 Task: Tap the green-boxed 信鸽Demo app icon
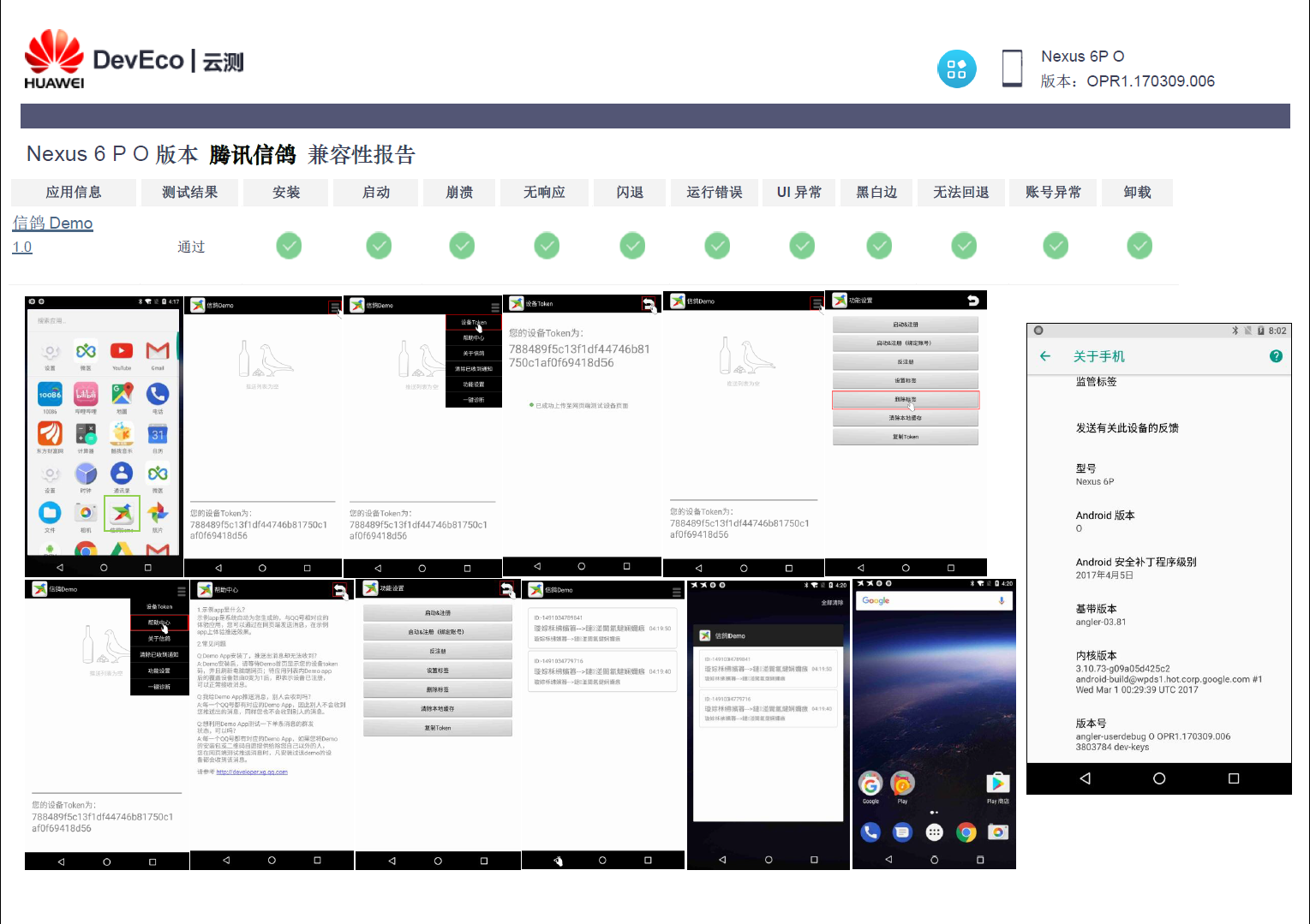pos(122,514)
